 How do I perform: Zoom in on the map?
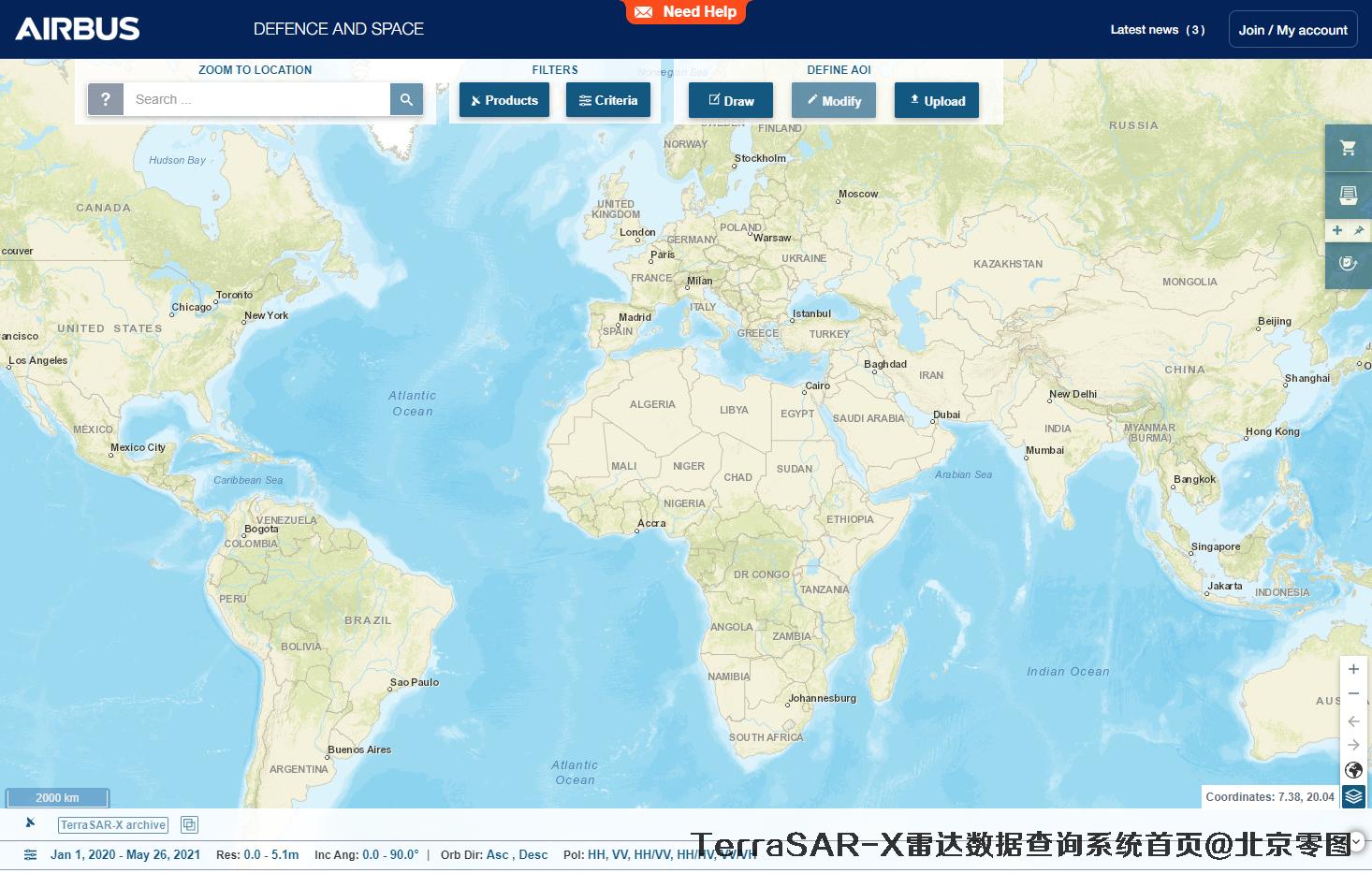coord(1353,669)
